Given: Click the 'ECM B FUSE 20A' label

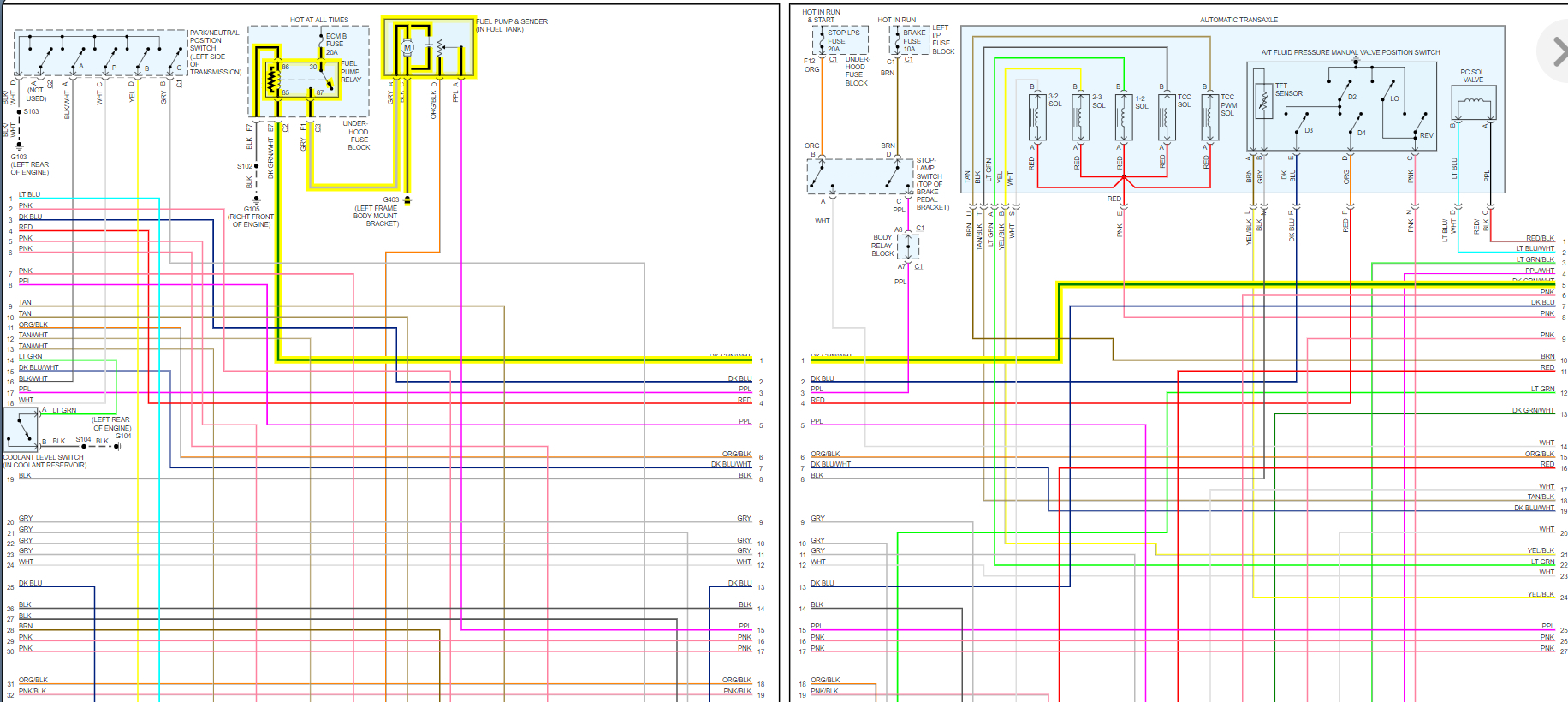Looking at the screenshot, I should (x=336, y=44).
